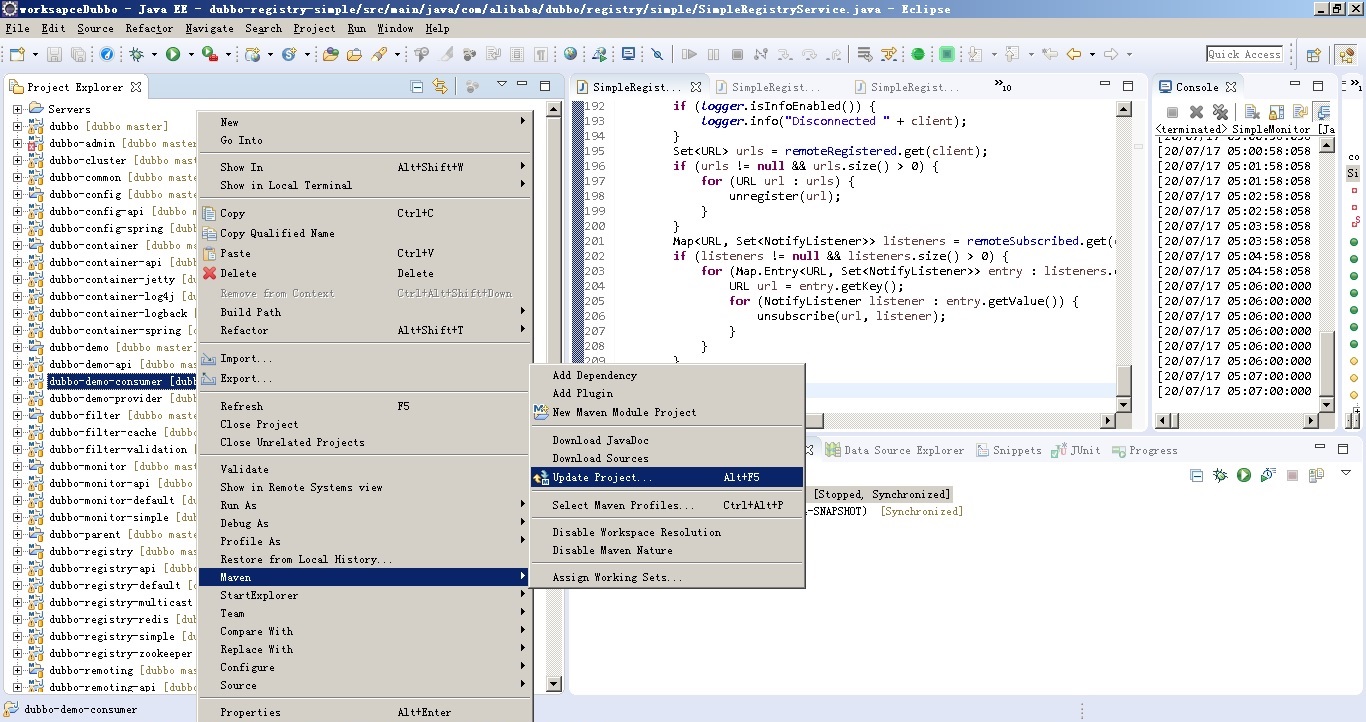The width and height of the screenshot is (1366, 722).
Task: Click editor vertical scrollbar up arrow
Action: click(1124, 109)
